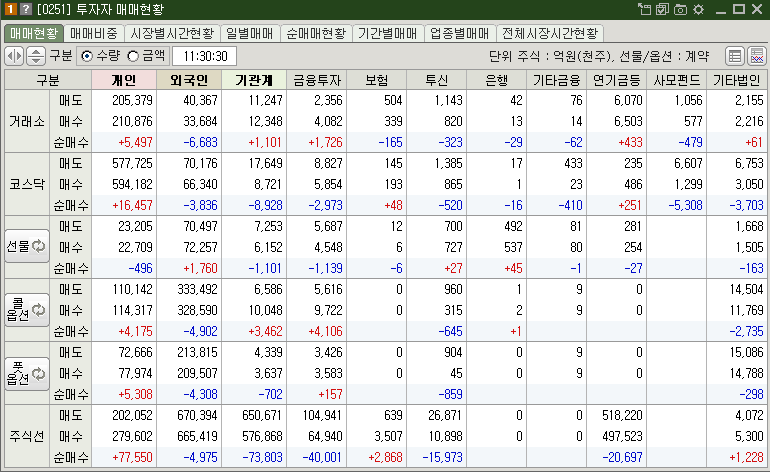Click the value -5,308 in 사모펀드
Image resolution: width=770 pixels, height=472 pixels.
tap(686, 205)
